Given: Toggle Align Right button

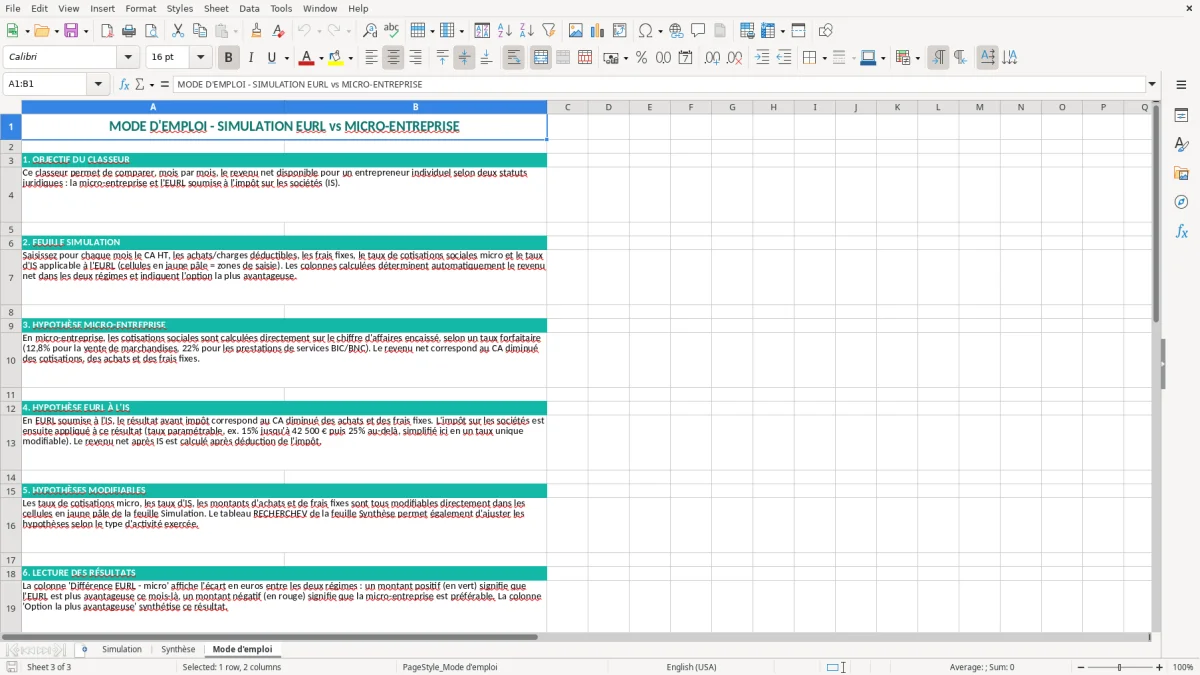Looking at the screenshot, I should pos(415,58).
